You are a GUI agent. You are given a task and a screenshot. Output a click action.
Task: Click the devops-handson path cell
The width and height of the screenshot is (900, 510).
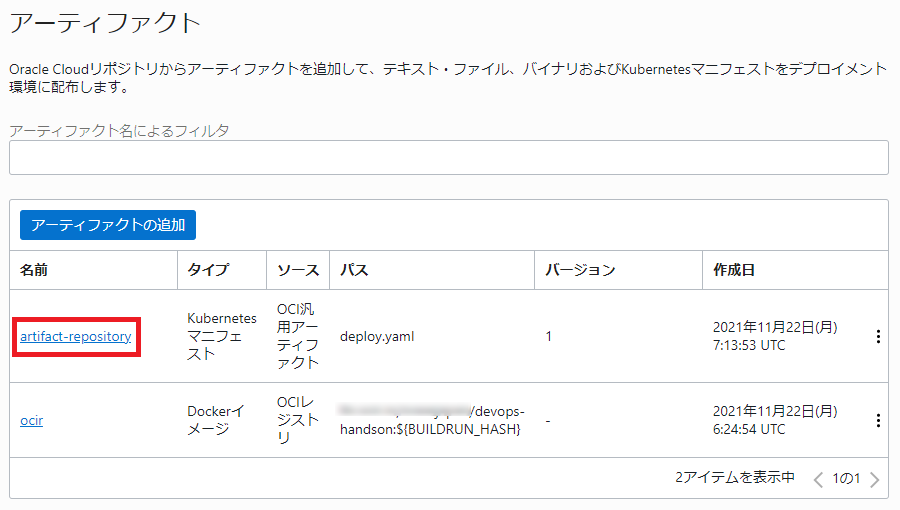click(432, 421)
